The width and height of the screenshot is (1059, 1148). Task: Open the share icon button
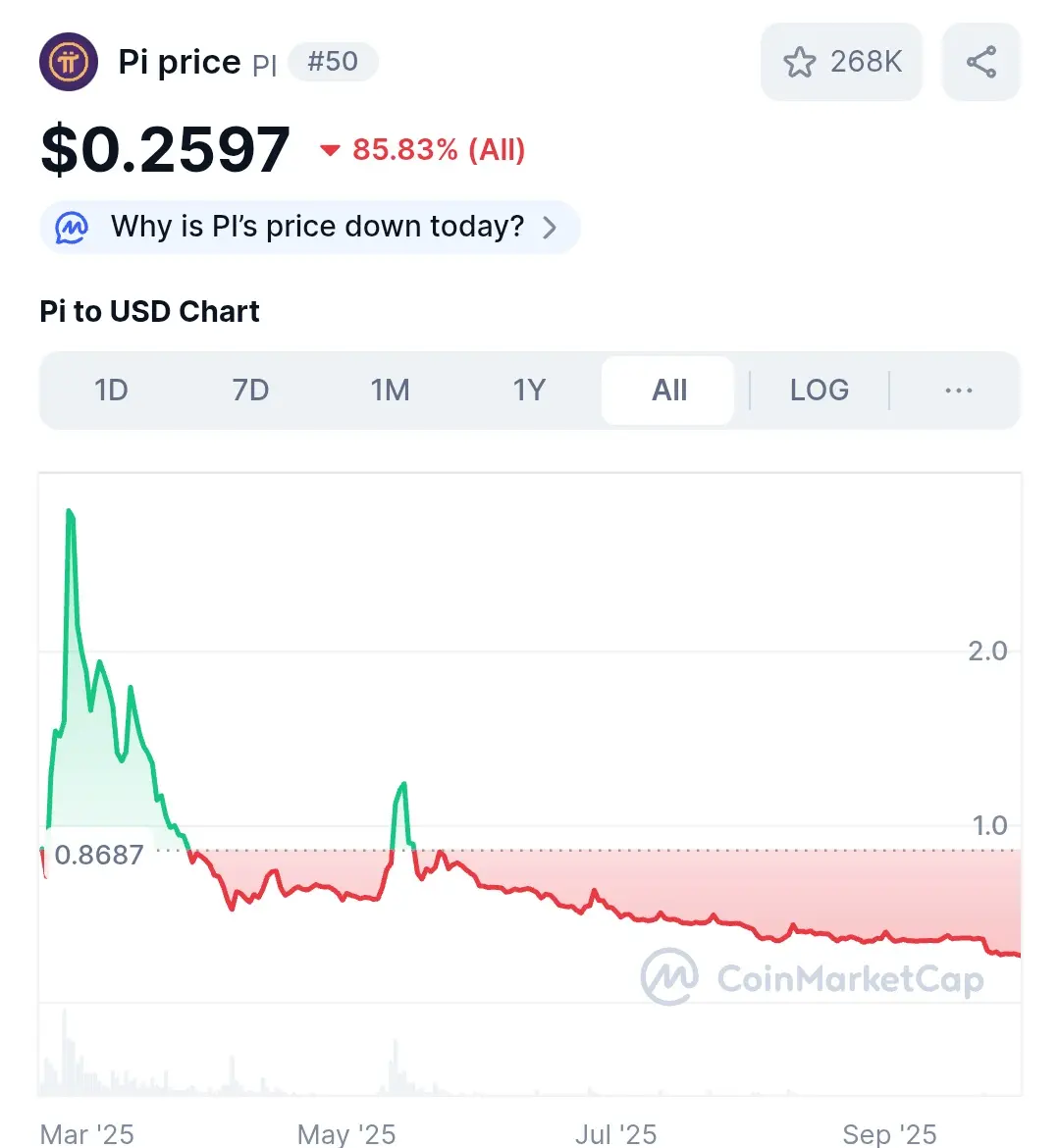(x=980, y=62)
